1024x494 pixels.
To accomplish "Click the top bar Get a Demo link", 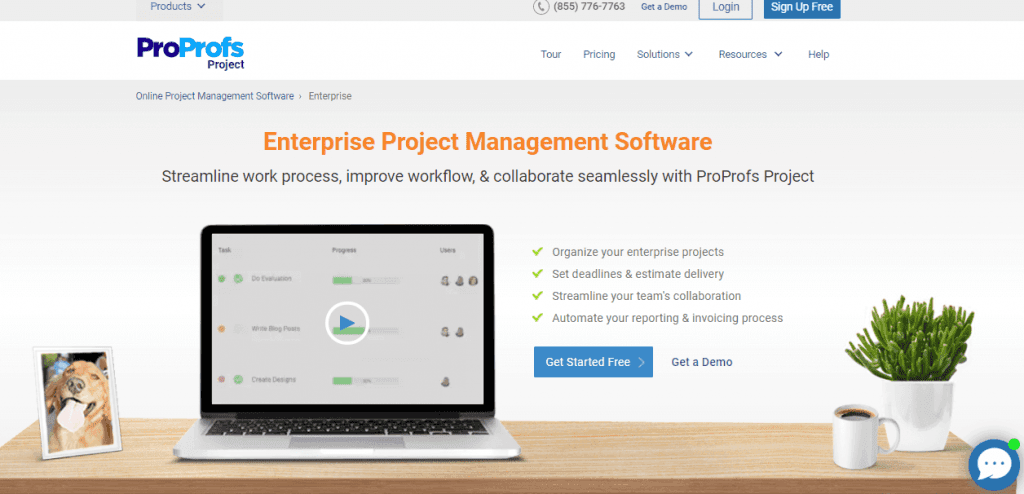I will tap(664, 7).
